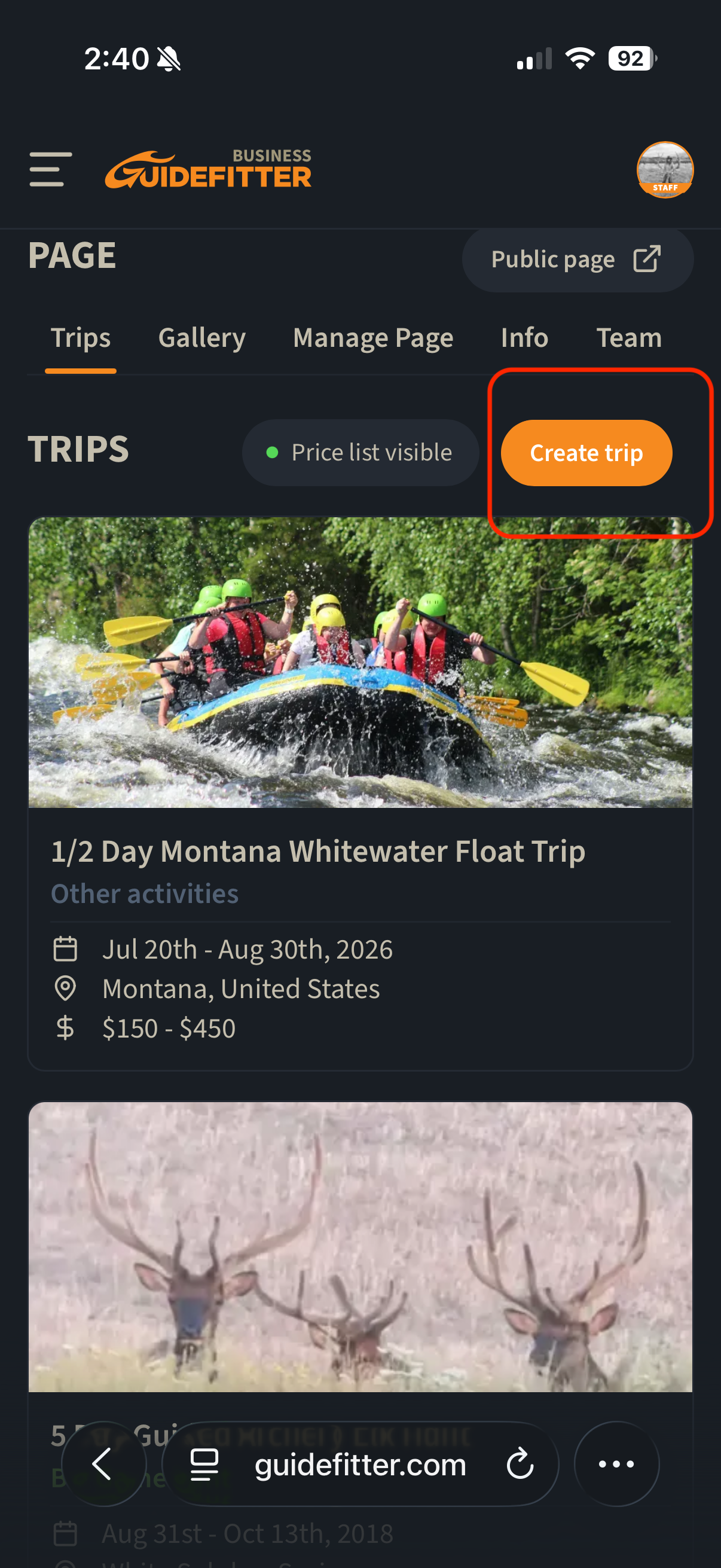The width and height of the screenshot is (721, 1568).
Task: Click the dollar sign price icon
Action: pyautogui.click(x=65, y=1028)
